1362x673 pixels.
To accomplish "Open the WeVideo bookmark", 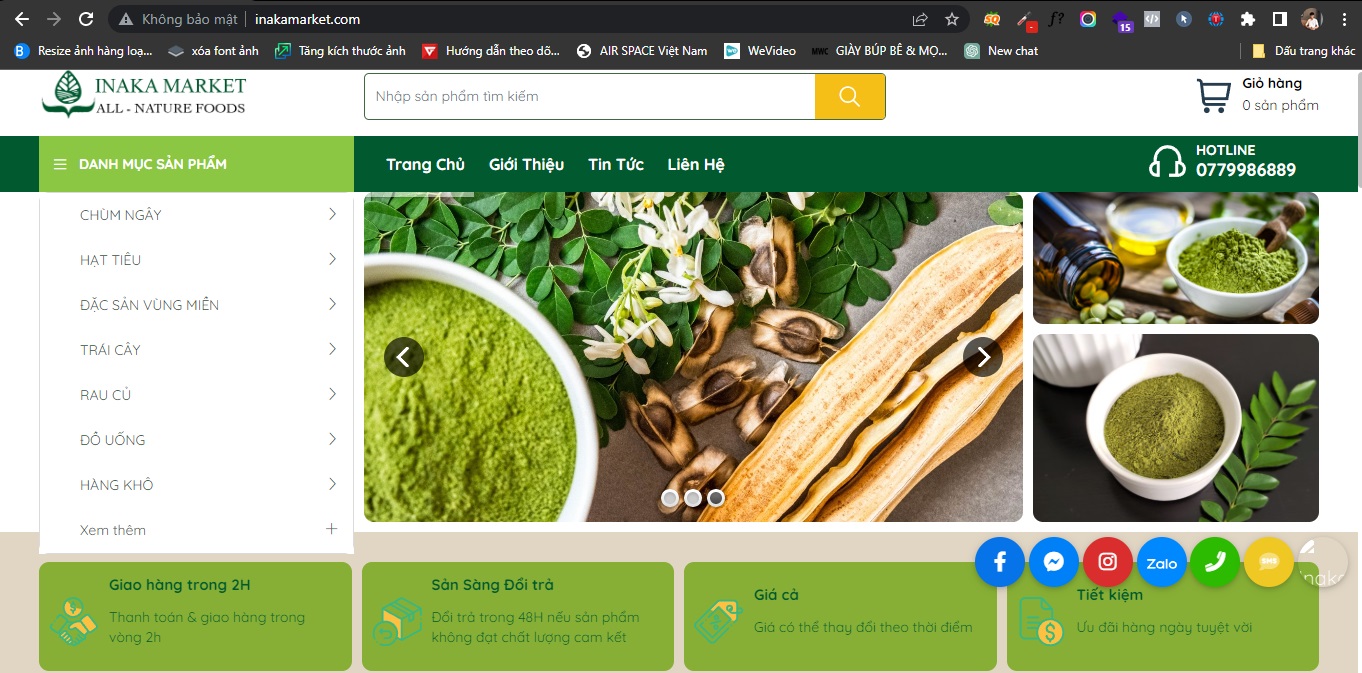I will point(770,50).
